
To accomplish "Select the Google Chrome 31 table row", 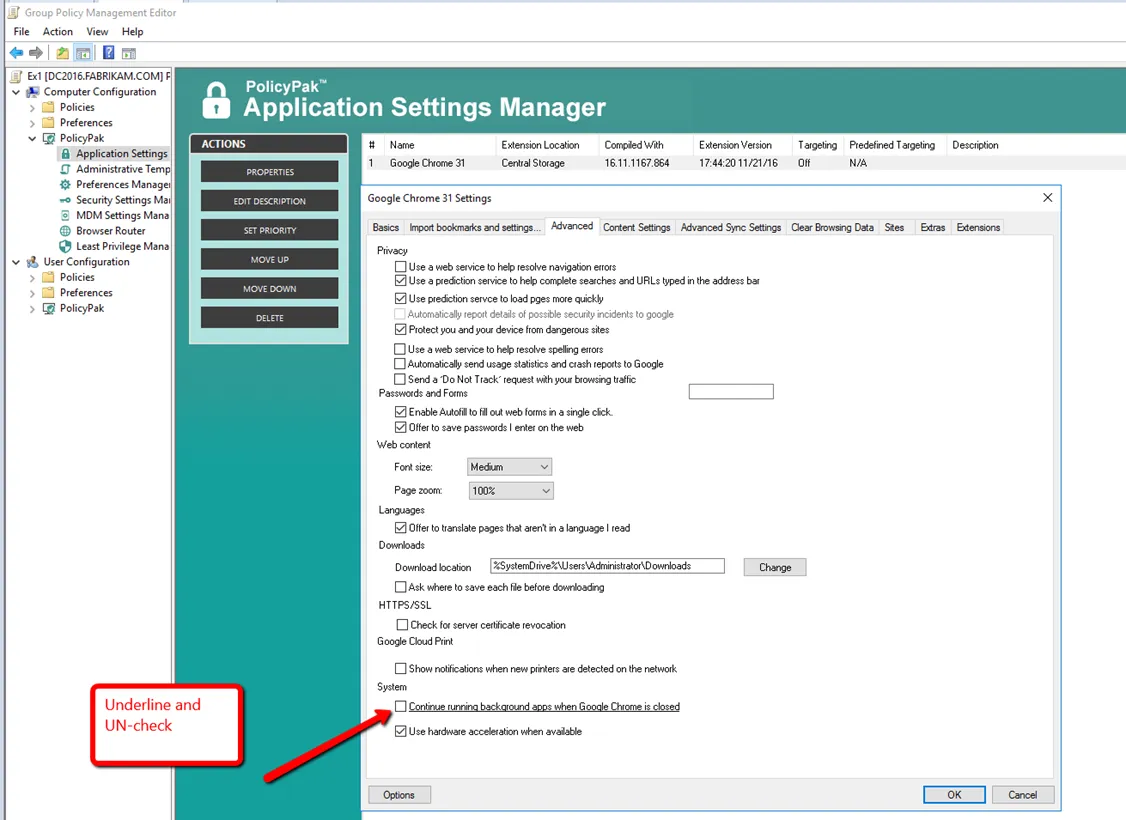I will (x=427, y=163).
